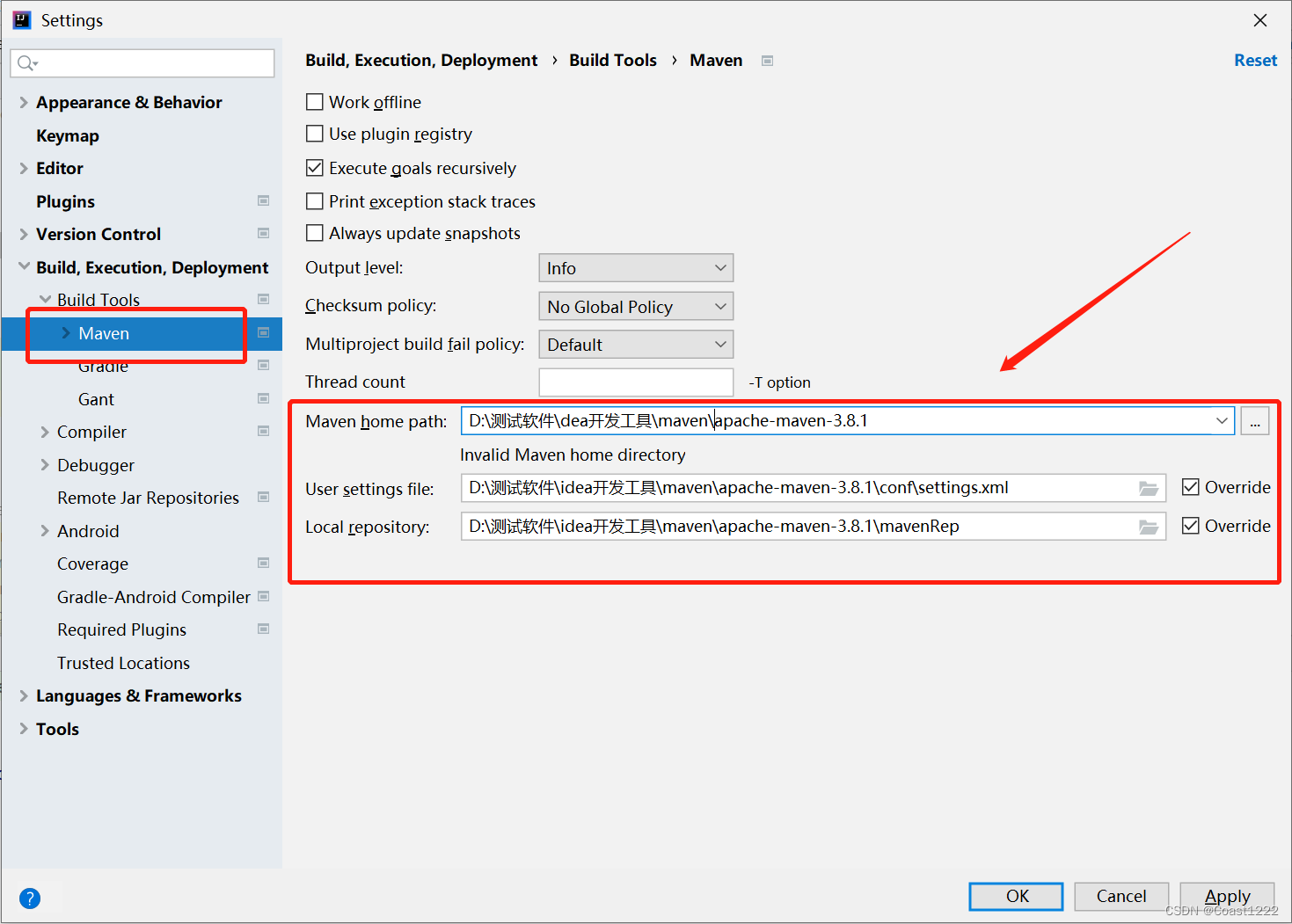Click the project icon beside Gradle-Android Compiler

click(263, 597)
